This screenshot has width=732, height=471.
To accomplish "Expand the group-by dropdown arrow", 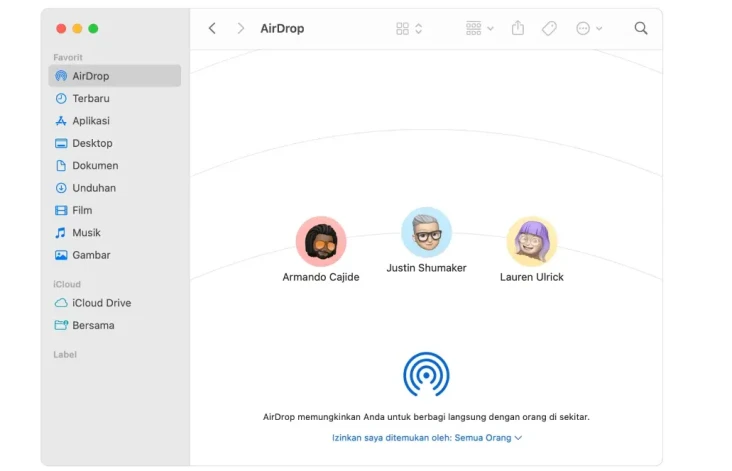I will tap(490, 28).
